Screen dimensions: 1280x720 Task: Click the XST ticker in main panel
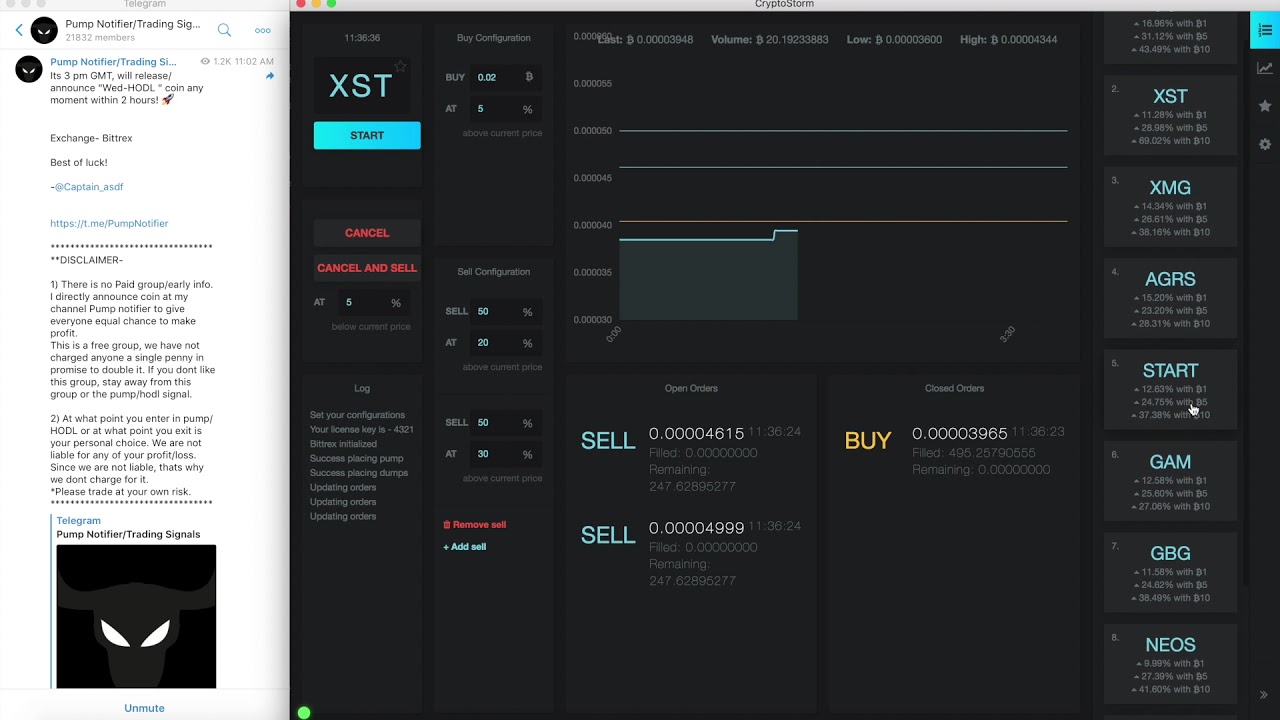[361, 86]
